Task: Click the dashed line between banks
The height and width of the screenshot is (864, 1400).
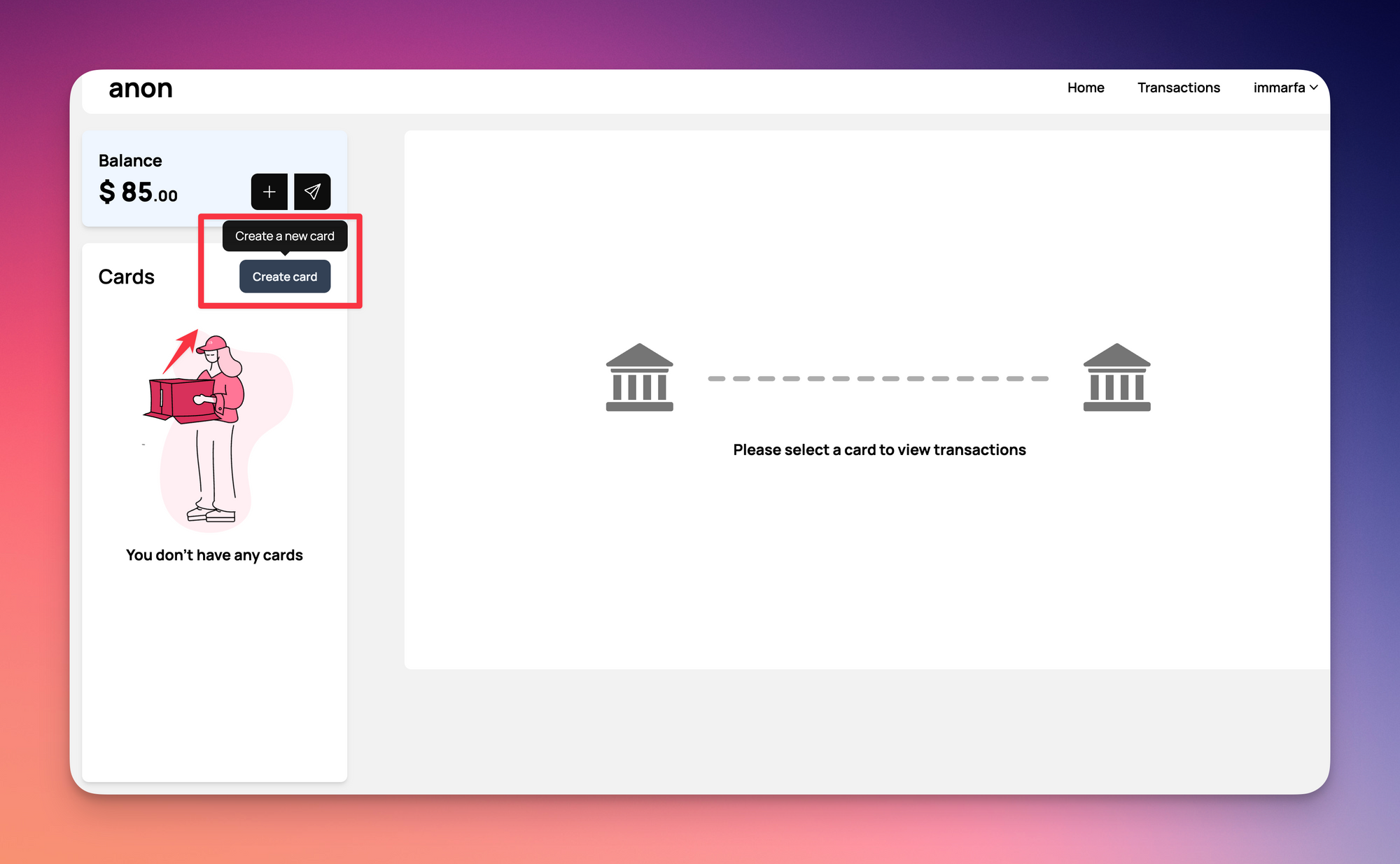Action: (878, 379)
